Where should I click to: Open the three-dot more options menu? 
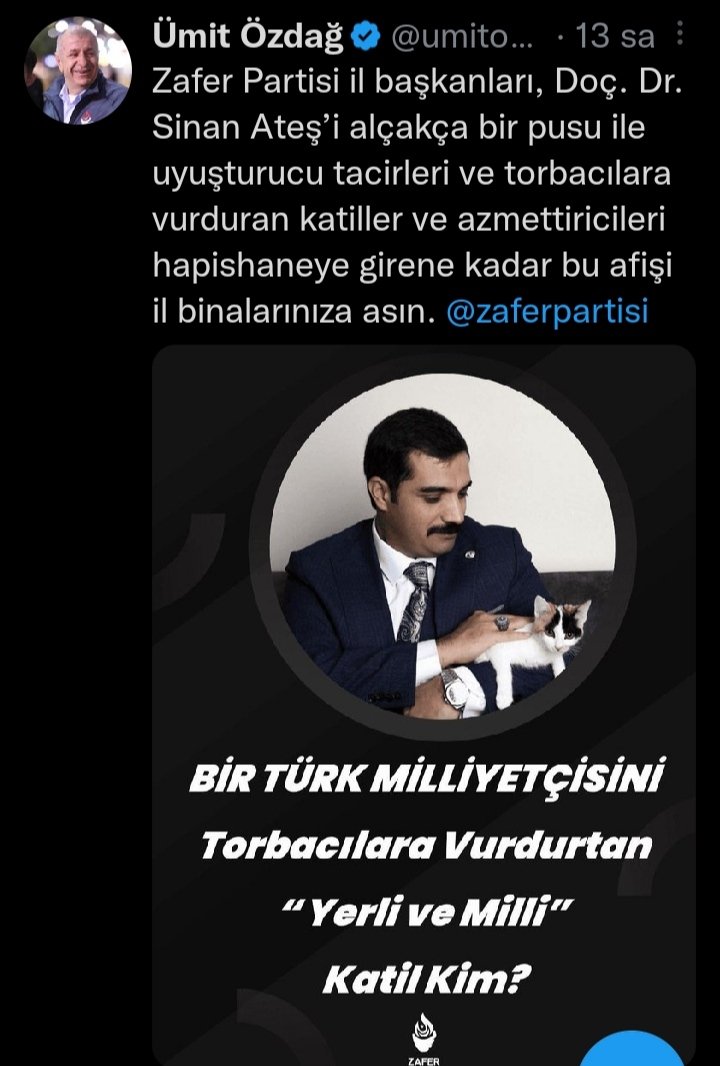pos(680,33)
